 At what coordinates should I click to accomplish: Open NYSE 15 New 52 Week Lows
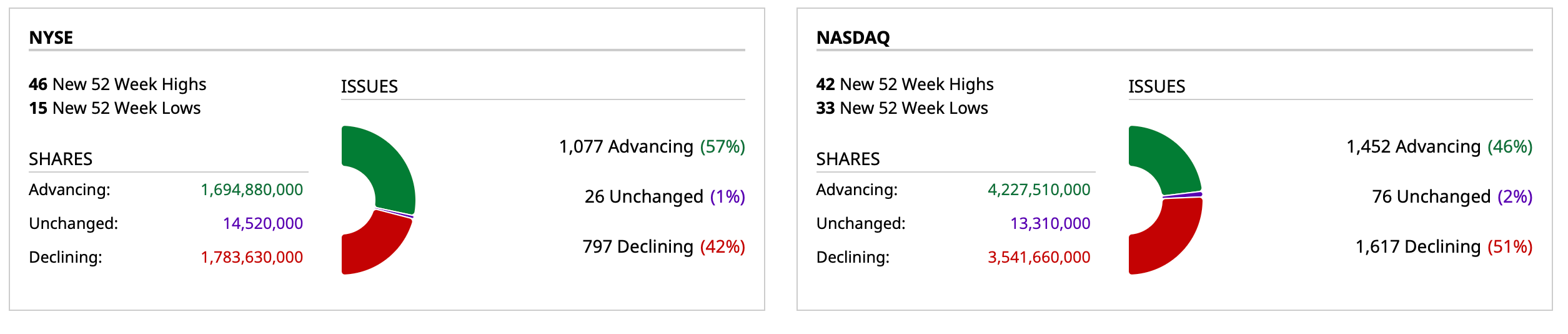(115, 108)
